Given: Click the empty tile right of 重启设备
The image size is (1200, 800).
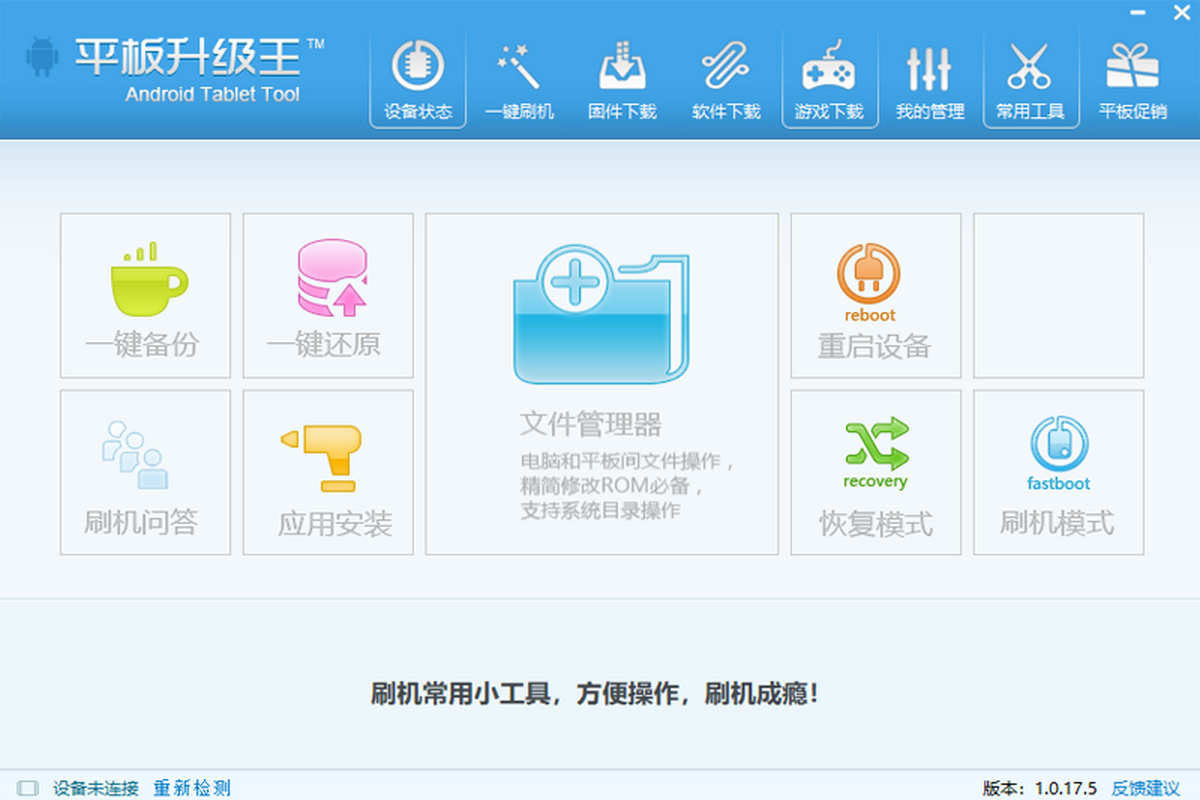Looking at the screenshot, I should tap(1059, 296).
